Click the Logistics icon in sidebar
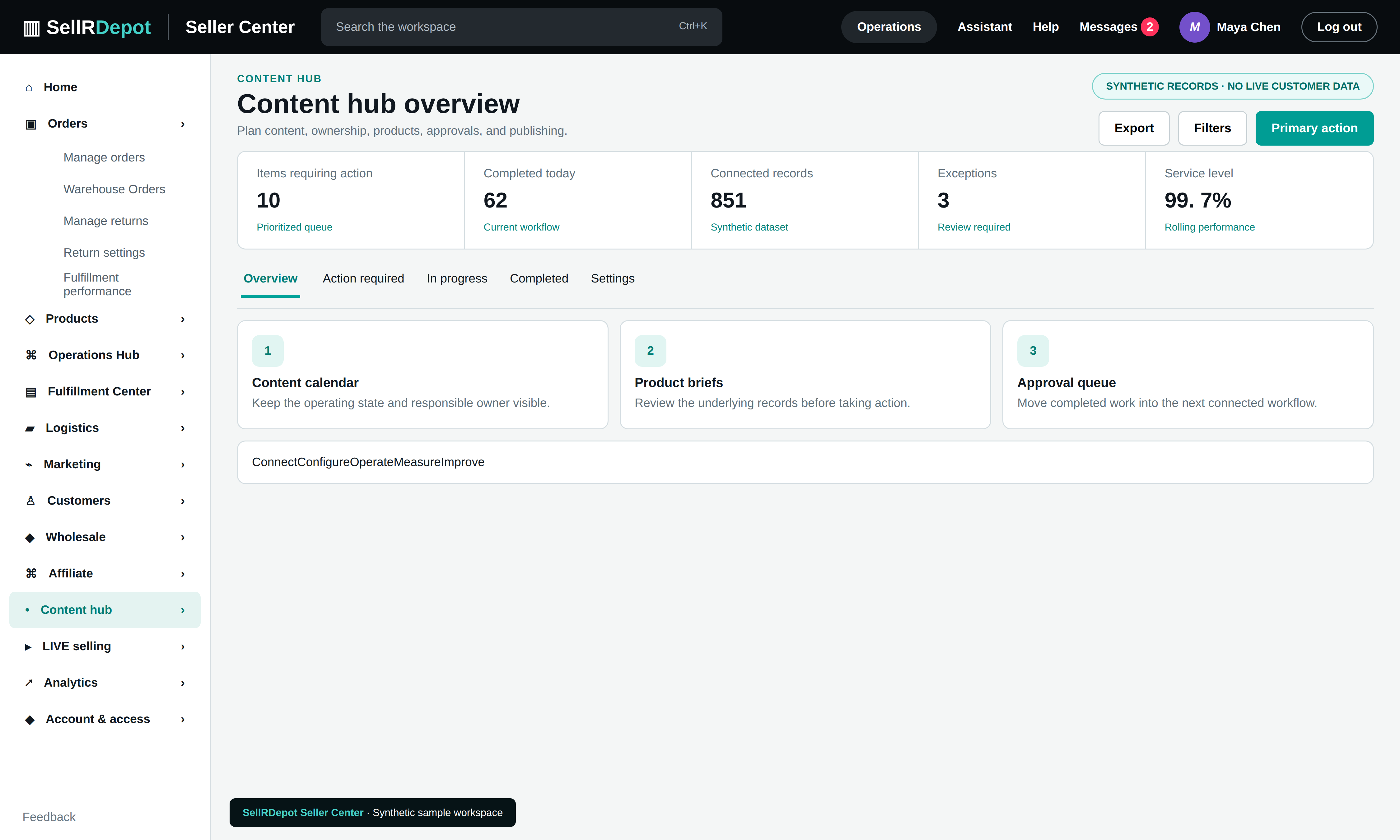This screenshot has width=1400, height=840. 30,428
